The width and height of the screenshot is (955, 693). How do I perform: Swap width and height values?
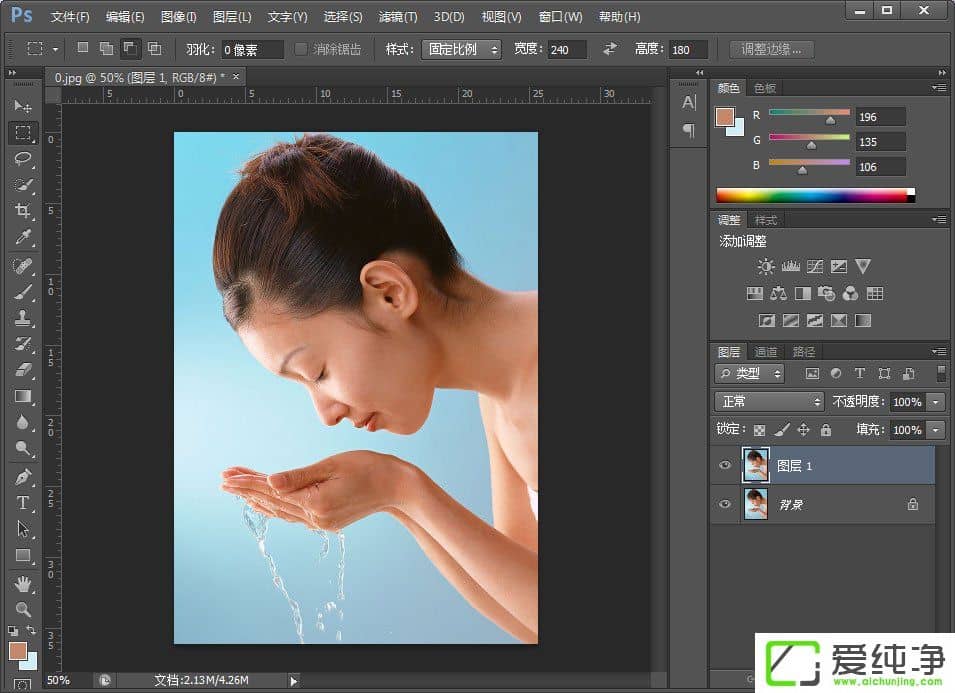609,49
